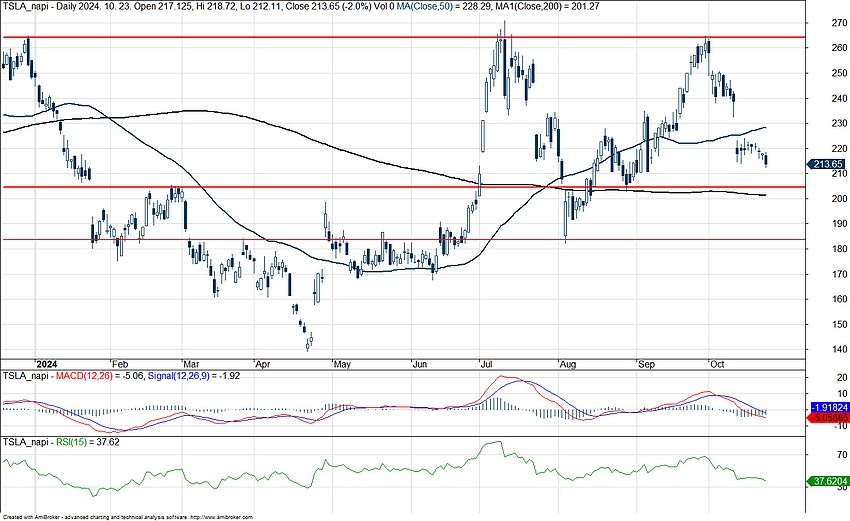Click the 200 price axis label
Screen dimensions: 850x521
coord(840,198)
